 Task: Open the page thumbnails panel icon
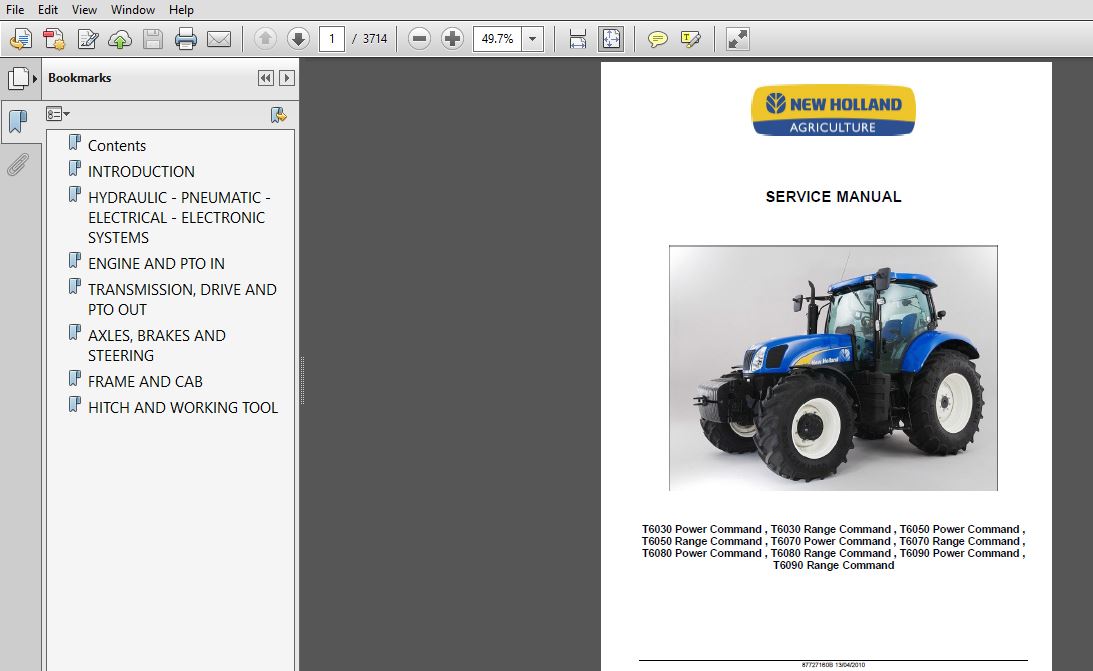tap(18, 78)
